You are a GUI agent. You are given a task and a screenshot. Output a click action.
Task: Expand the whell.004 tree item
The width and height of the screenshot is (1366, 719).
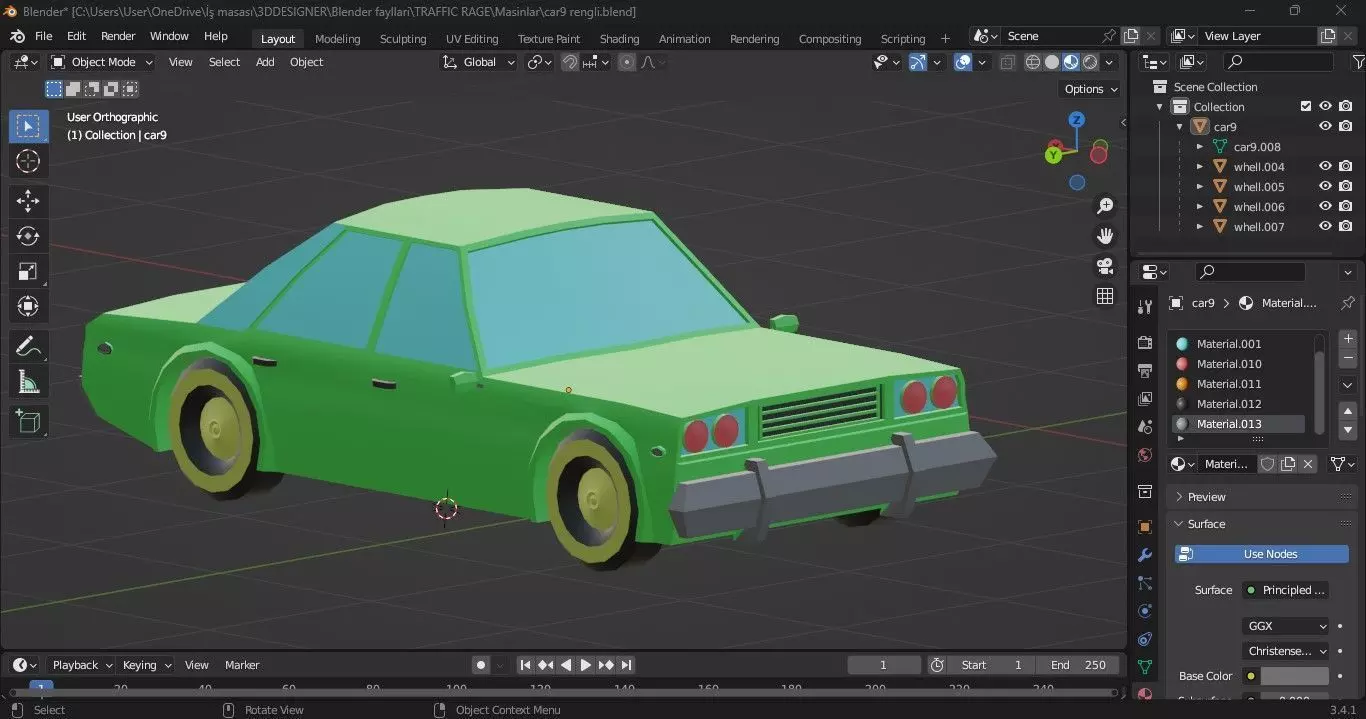pyautogui.click(x=1200, y=167)
